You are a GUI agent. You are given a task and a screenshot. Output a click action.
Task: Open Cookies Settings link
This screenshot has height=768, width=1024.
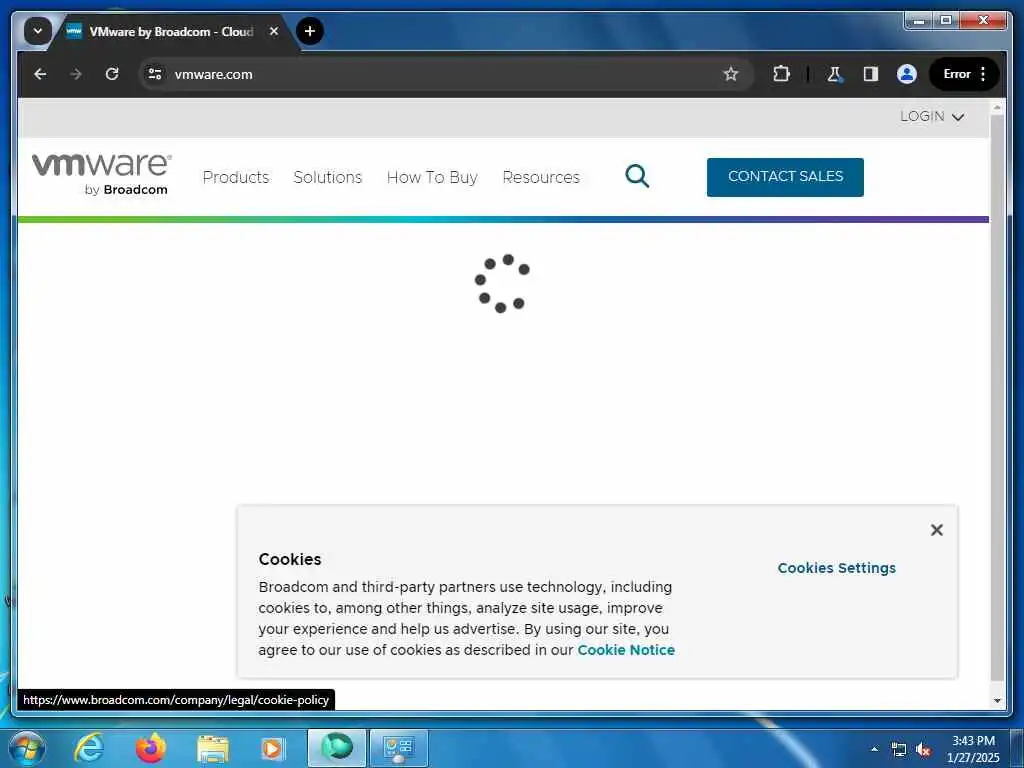tap(837, 568)
